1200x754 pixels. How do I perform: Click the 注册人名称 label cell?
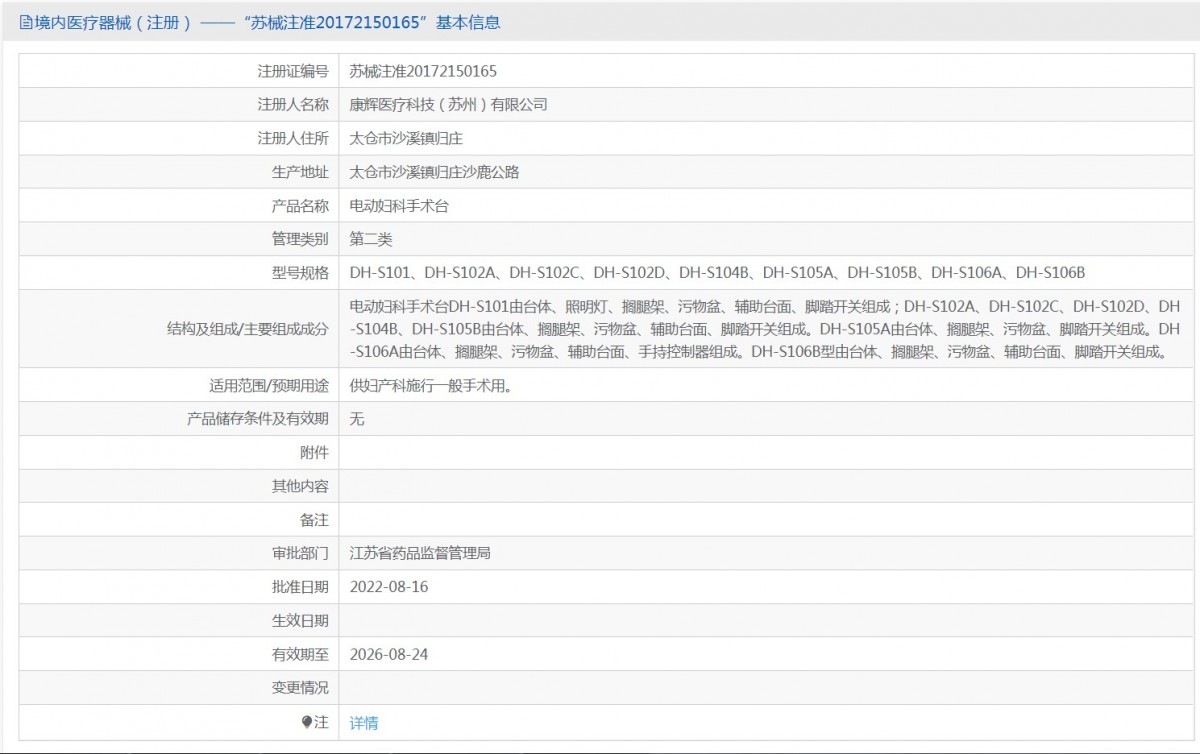point(179,105)
